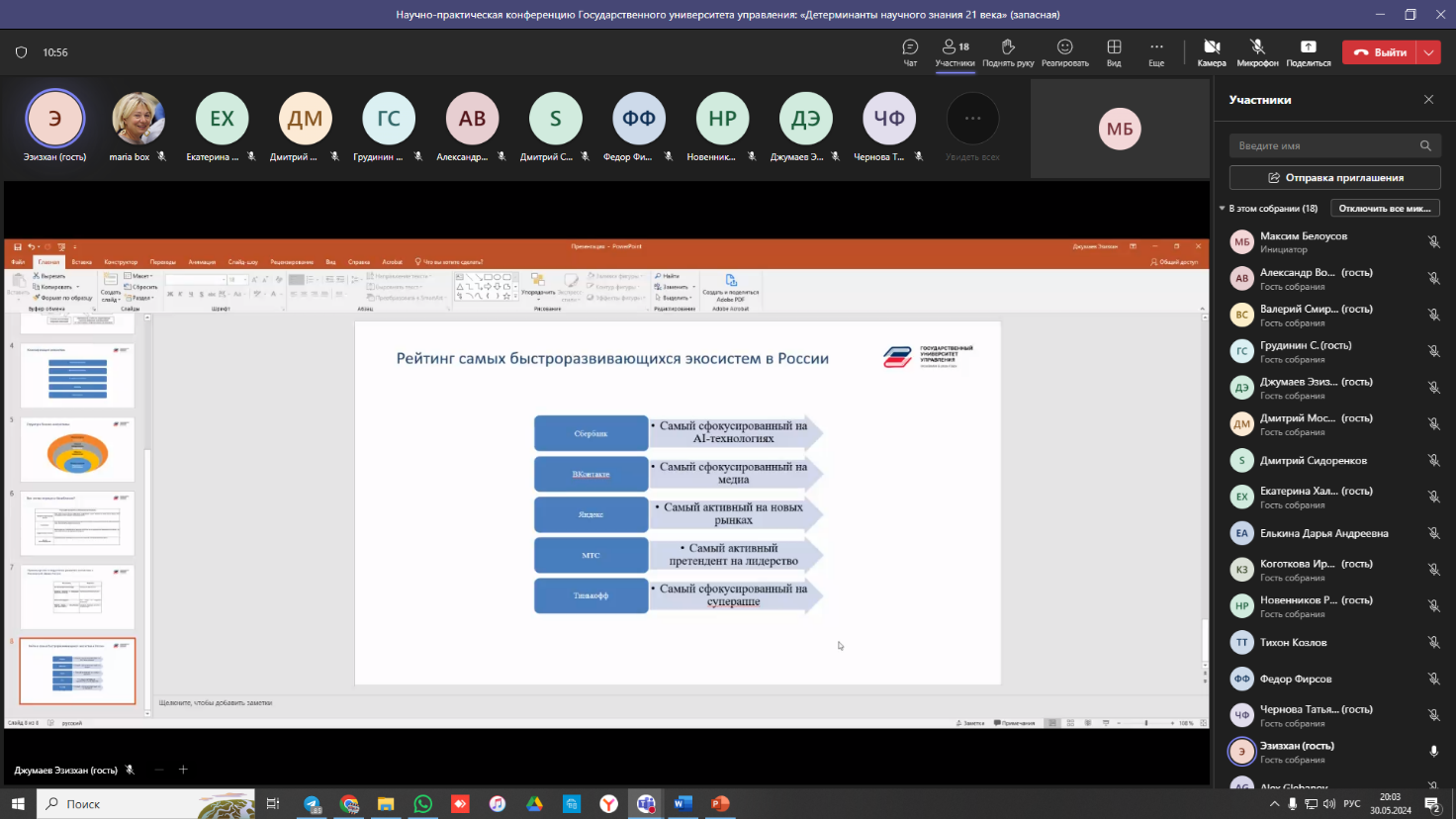1456x819 pixels.
Task: Open Выделить dropdown in PowerPoint ribbon
Action: pyautogui.click(x=674, y=298)
